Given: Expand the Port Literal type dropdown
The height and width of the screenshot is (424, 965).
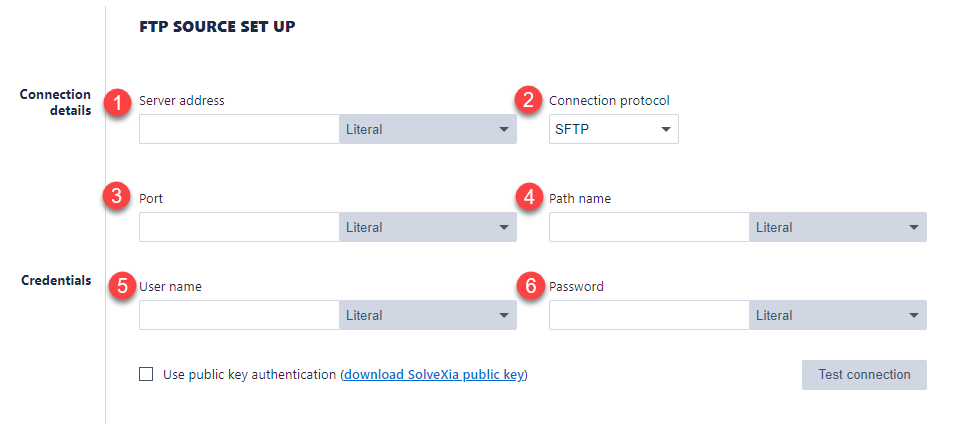Looking at the screenshot, I should point(427,227).
